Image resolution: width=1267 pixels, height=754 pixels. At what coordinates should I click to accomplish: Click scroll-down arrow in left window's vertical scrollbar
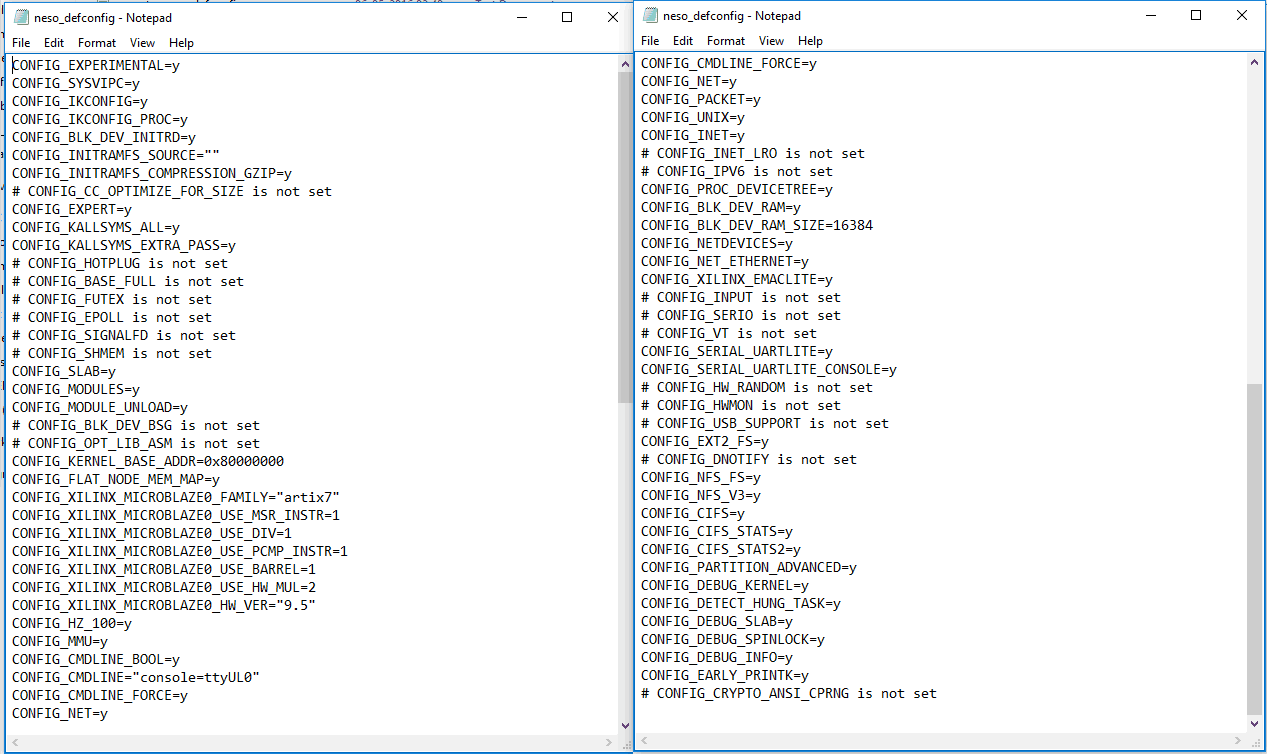point(626,726)
